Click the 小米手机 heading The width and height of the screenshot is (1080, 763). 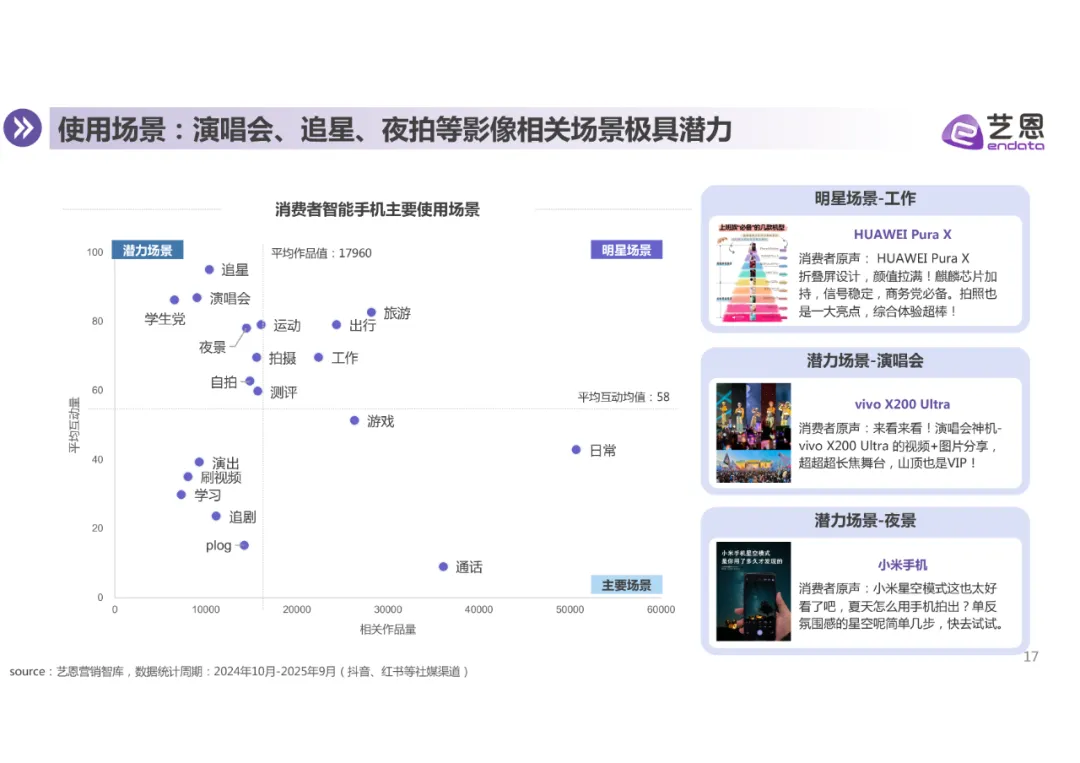click(x=902, y=565)
